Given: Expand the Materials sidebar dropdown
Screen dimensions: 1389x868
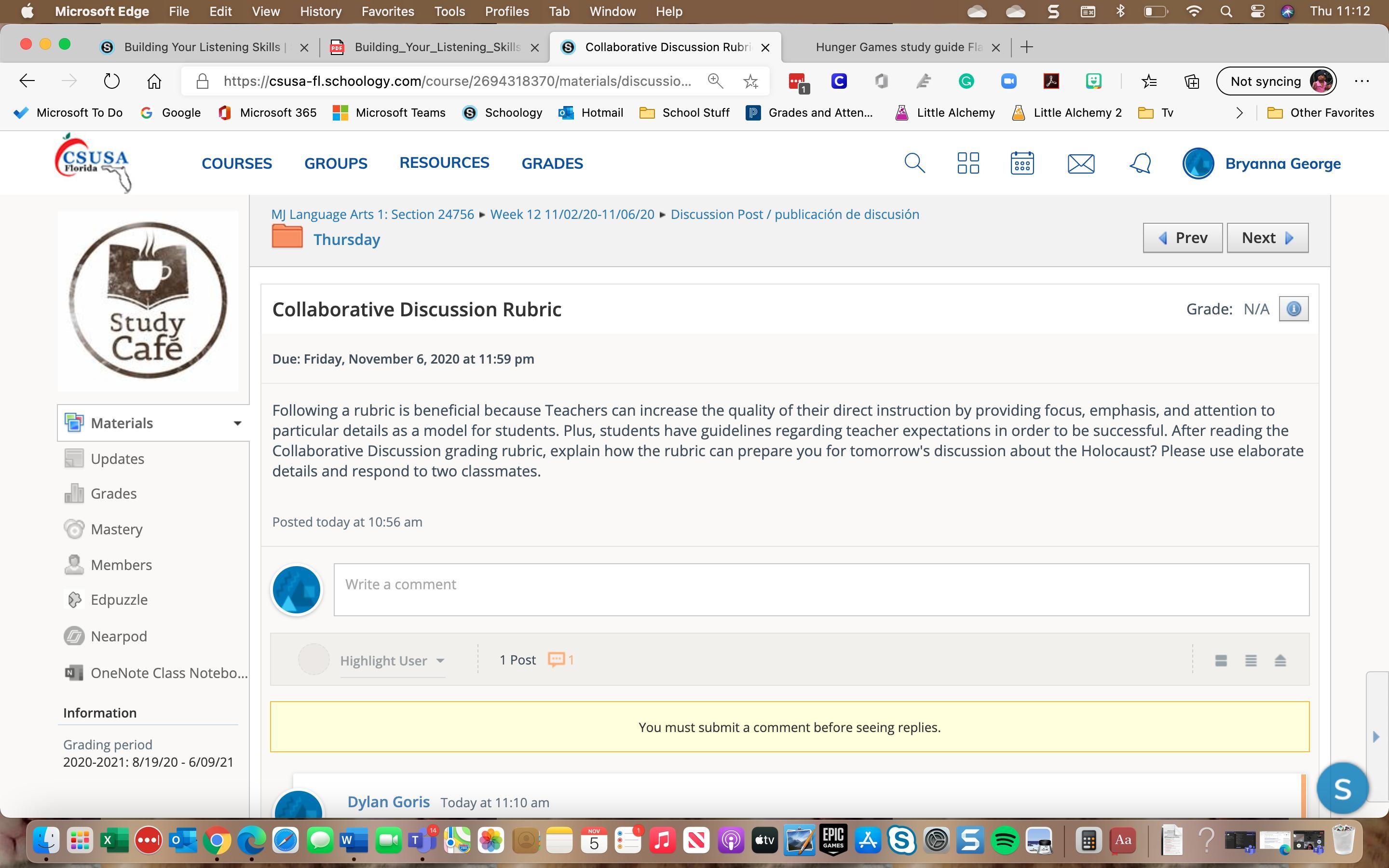Looking at the screenshot, I should (237, 423).
